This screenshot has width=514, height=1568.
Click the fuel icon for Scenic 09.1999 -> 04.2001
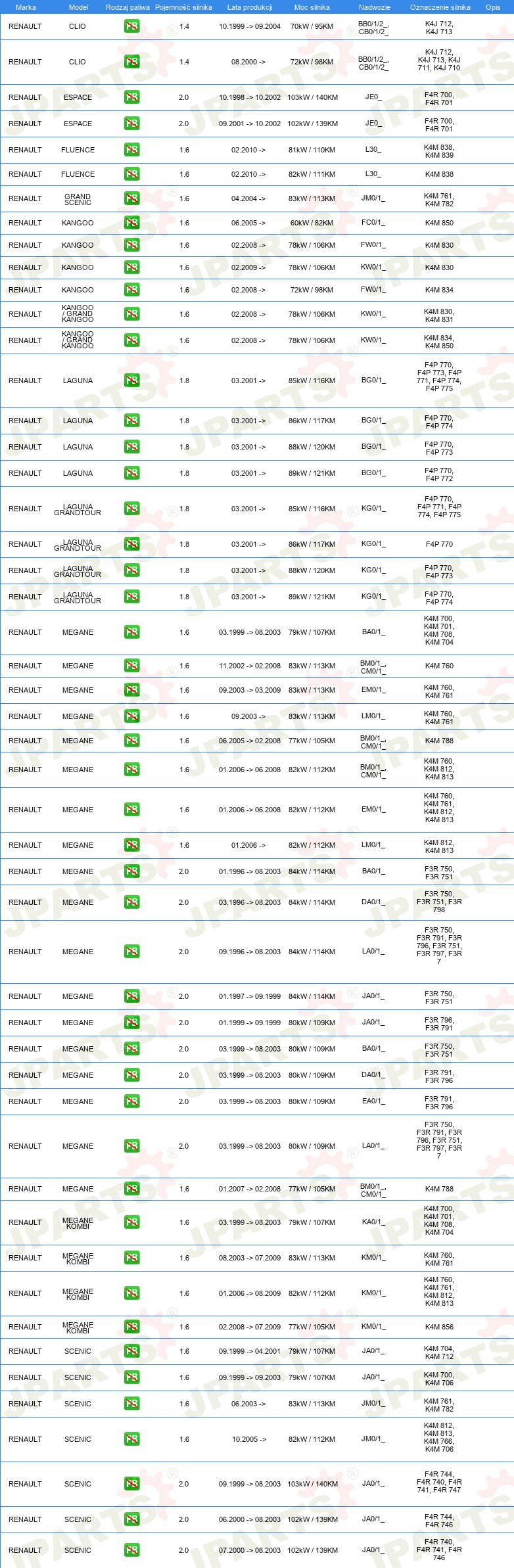(132, 1352)
